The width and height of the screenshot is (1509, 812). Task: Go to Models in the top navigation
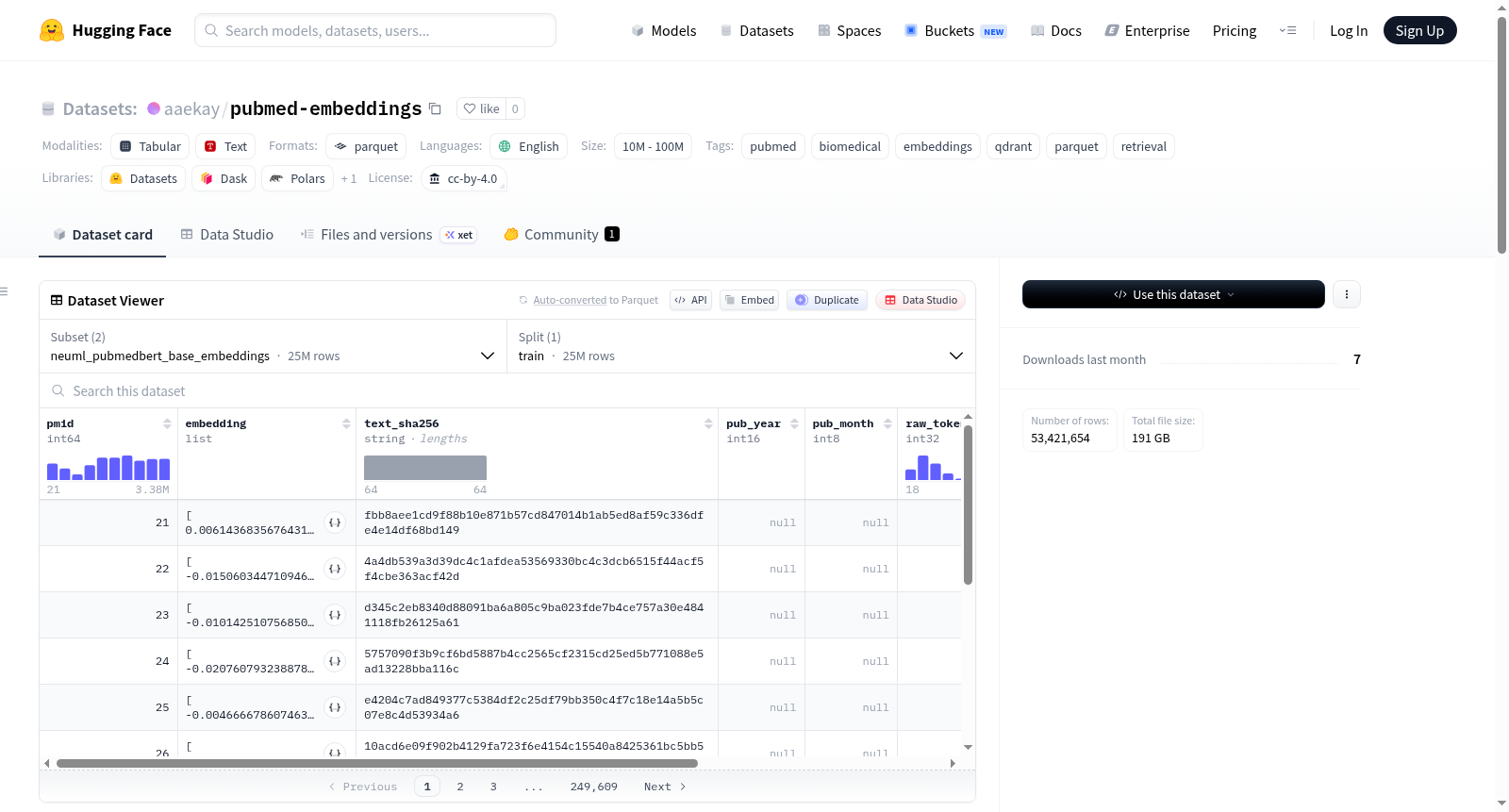664,30
